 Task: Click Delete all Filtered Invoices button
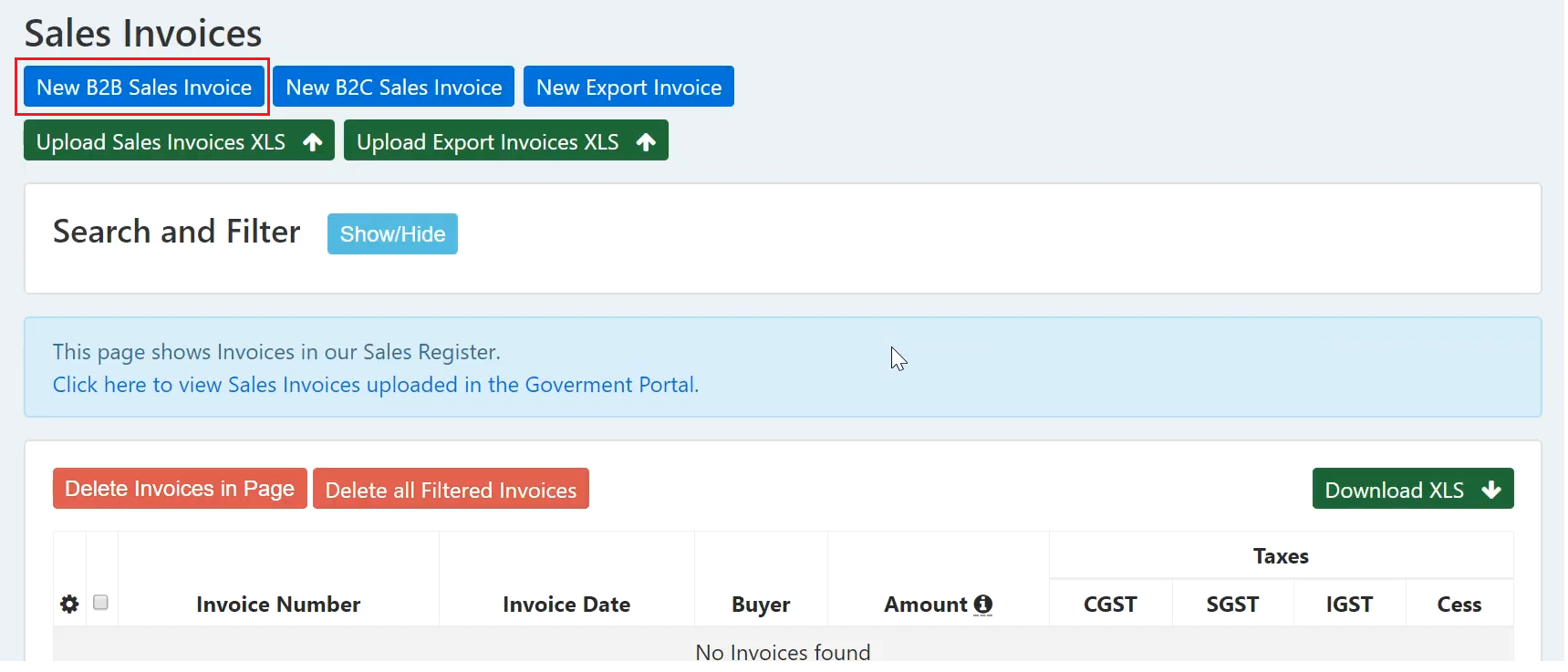tap(451, 489)
